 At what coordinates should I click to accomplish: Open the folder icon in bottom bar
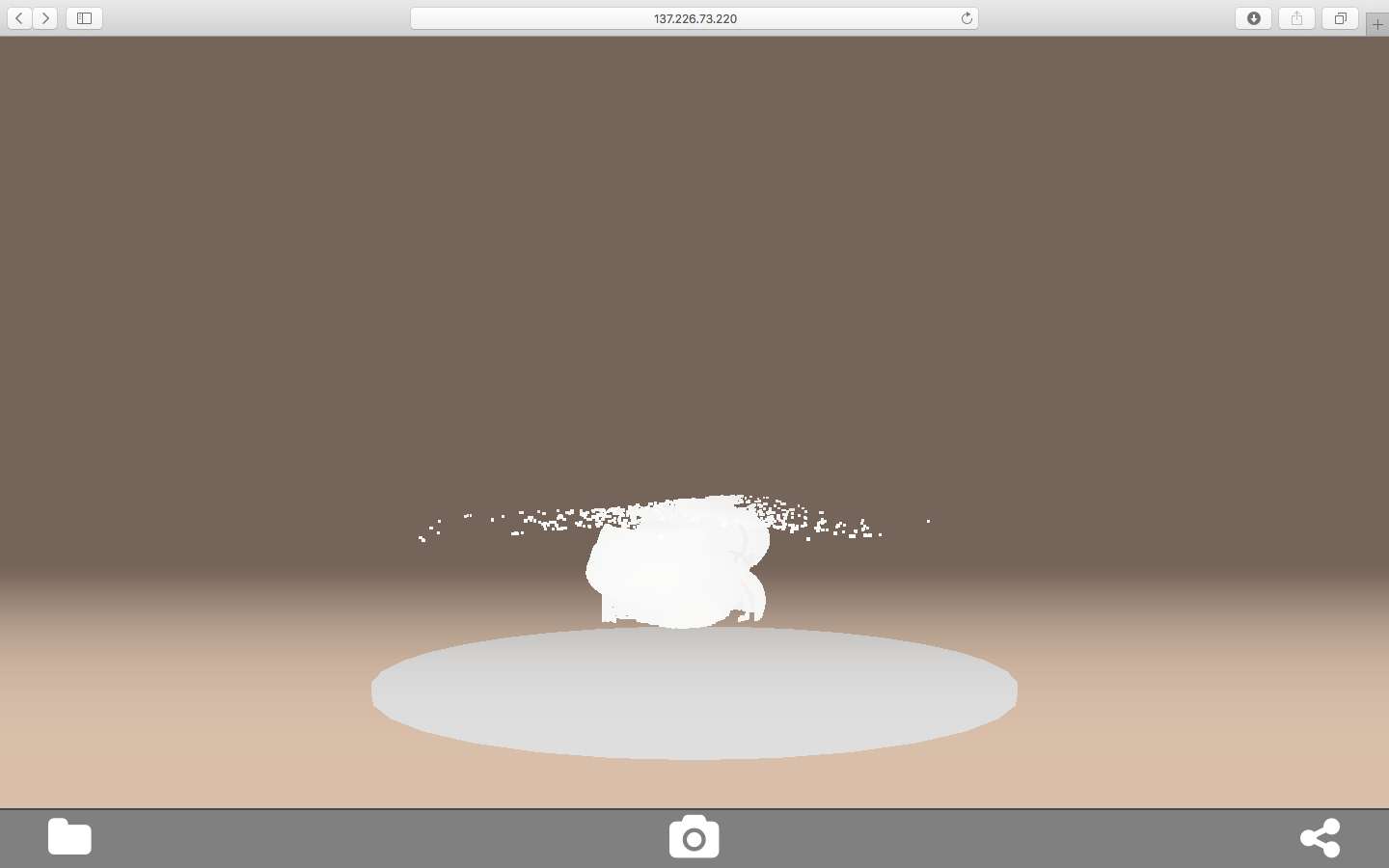click(69, 836)
